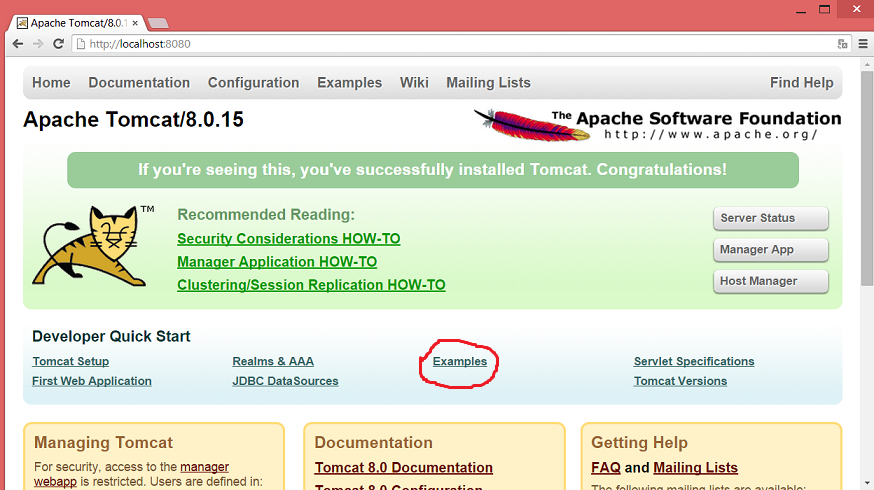Image resolution: width=874 pixels, height=490 pixels.
Task: Open the JDBC DataSources link
Action: tap(285, 381)
